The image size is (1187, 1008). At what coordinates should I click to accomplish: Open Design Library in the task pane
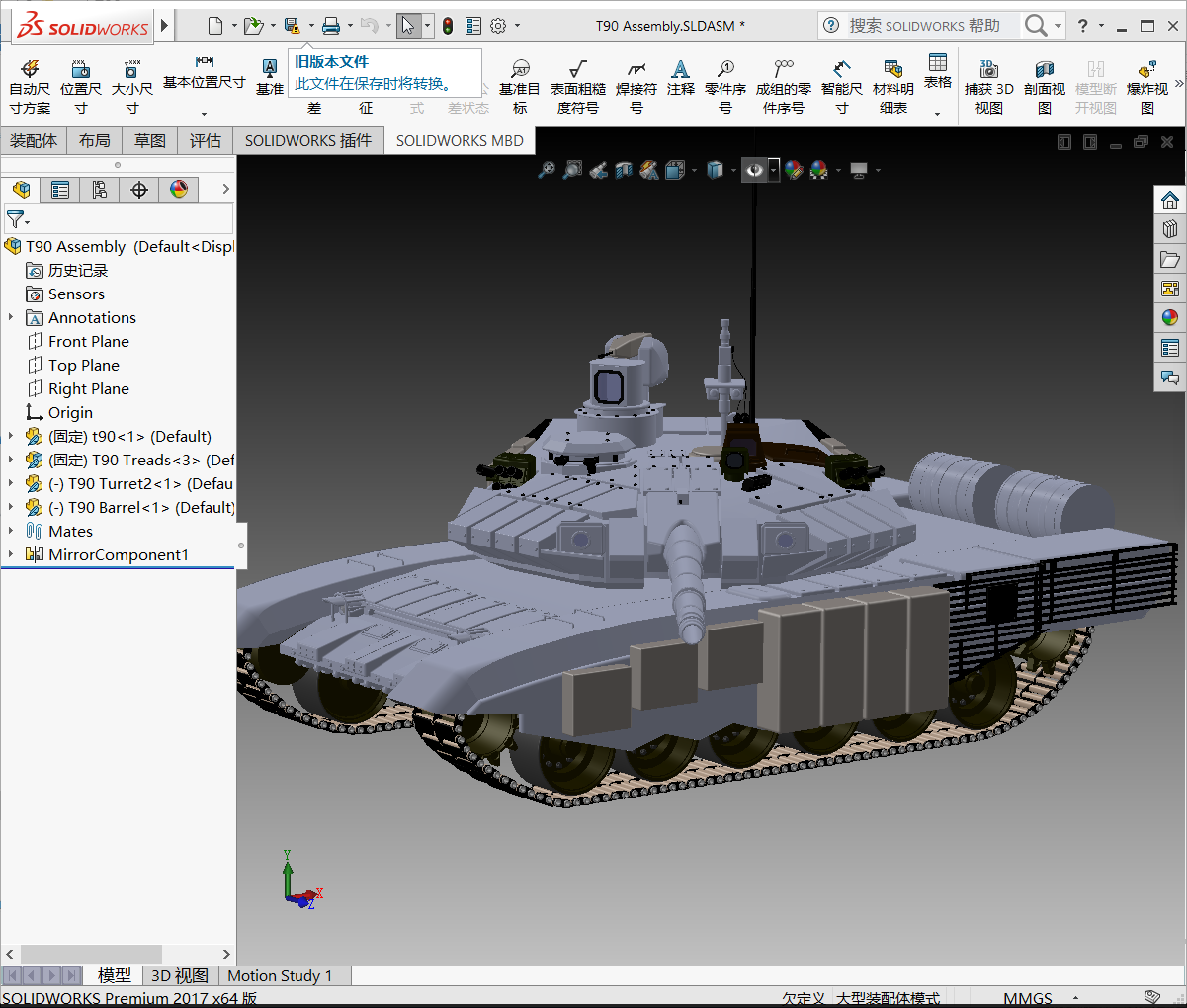pos(1170,229)
